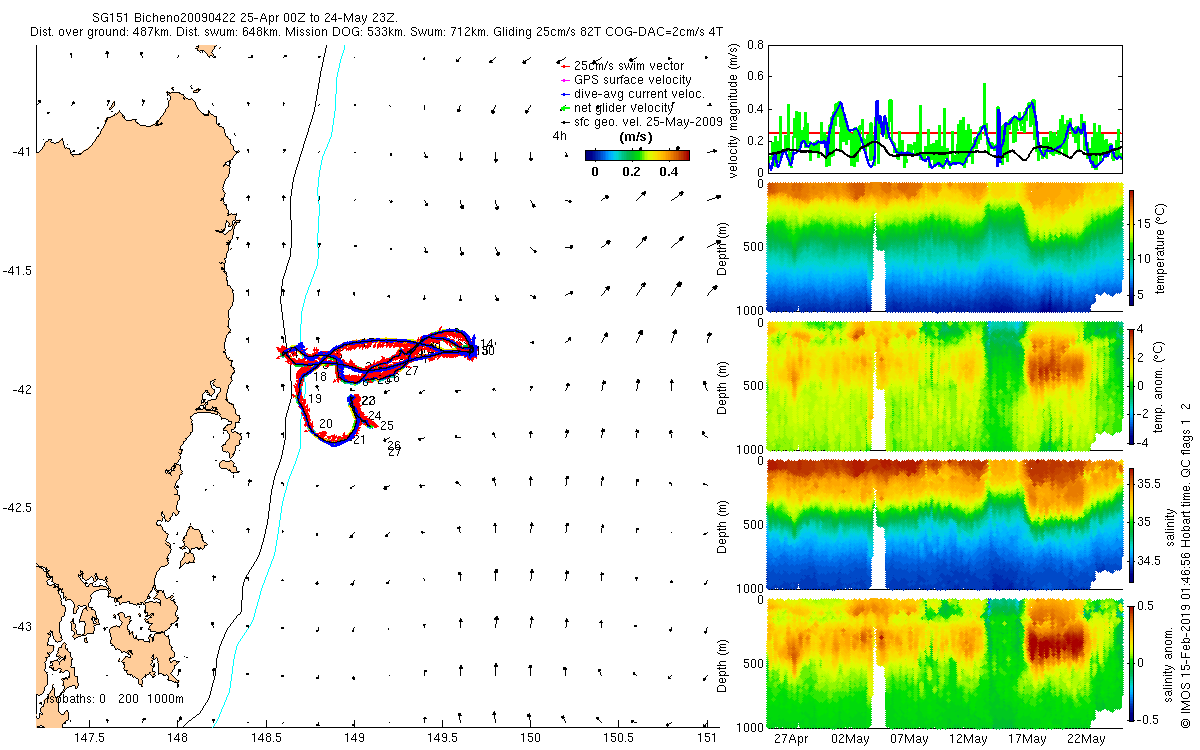
Task: Click the 'velocity magnitude (m/s)' axis label
Action: [x=734, y=110]
